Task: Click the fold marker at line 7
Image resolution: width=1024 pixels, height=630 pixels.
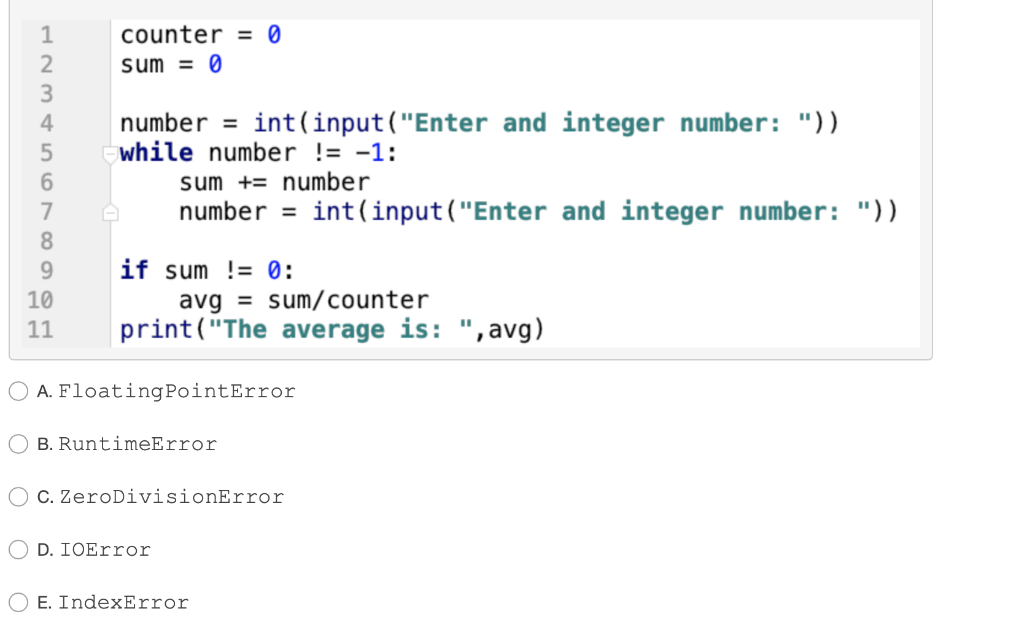Action: pyautogui.click(x=110, y=211)
